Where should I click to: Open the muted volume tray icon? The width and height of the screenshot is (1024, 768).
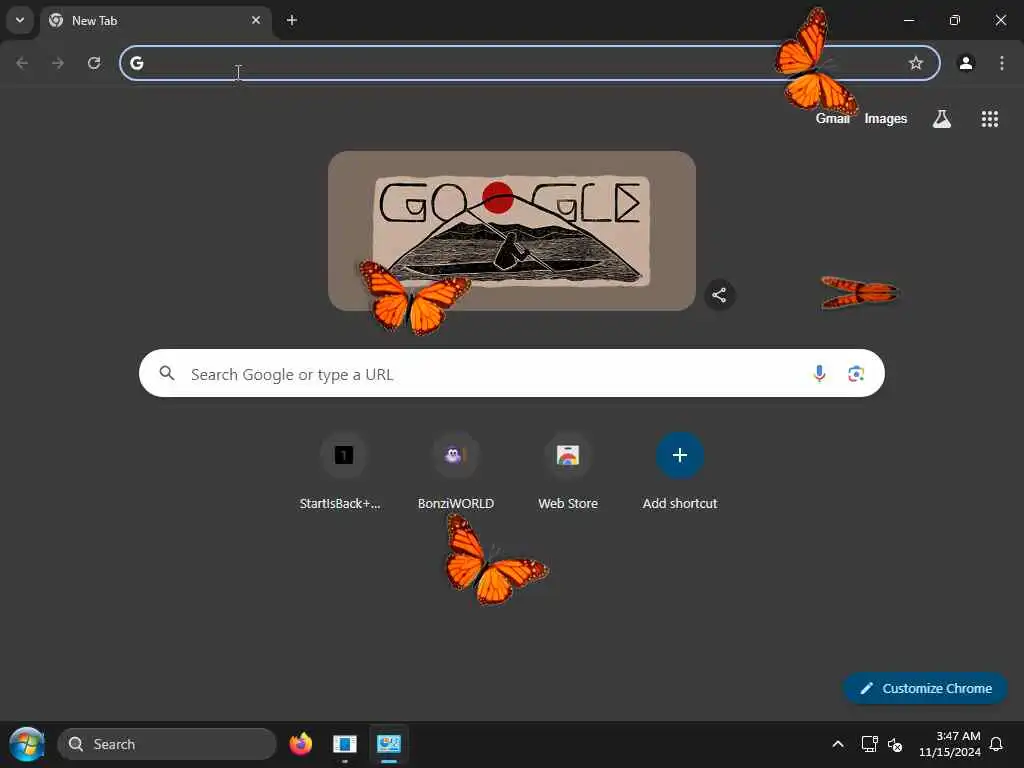(895, 744)
